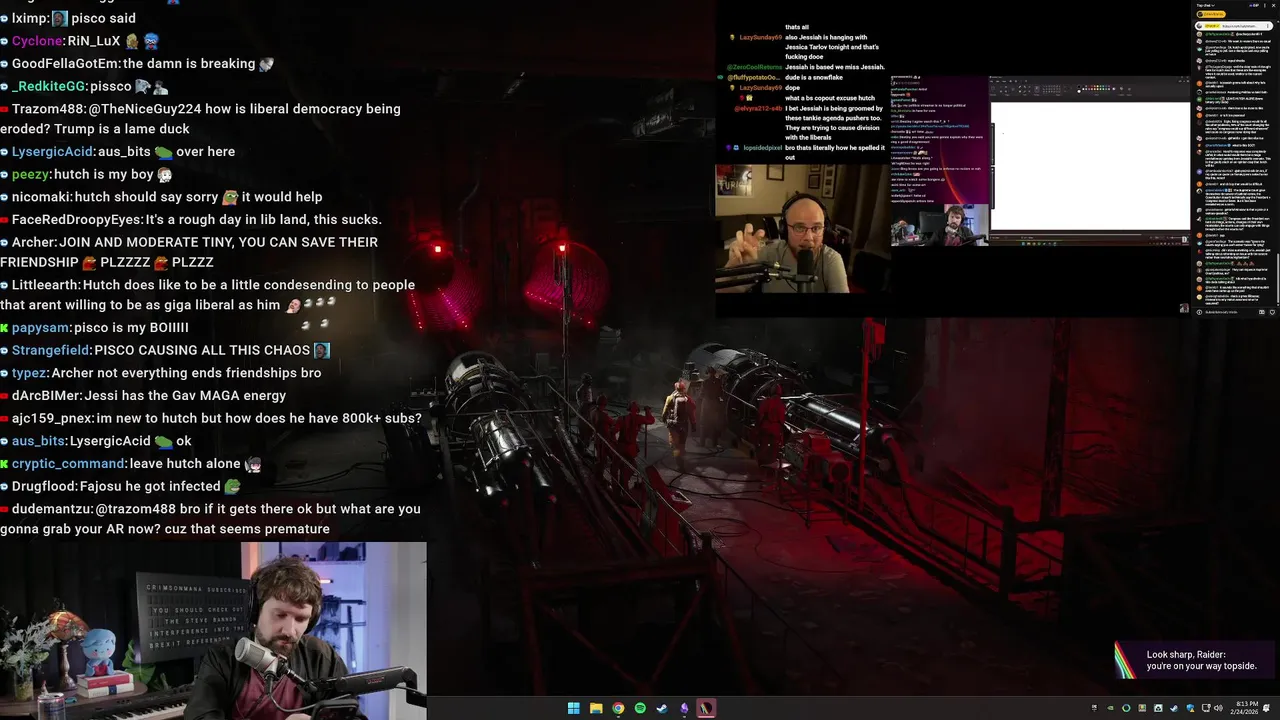The height and width of the screenshot is (720, 1280).
Task: Click 'Drugflood' he got infected message
Action: tap(121, 487)
